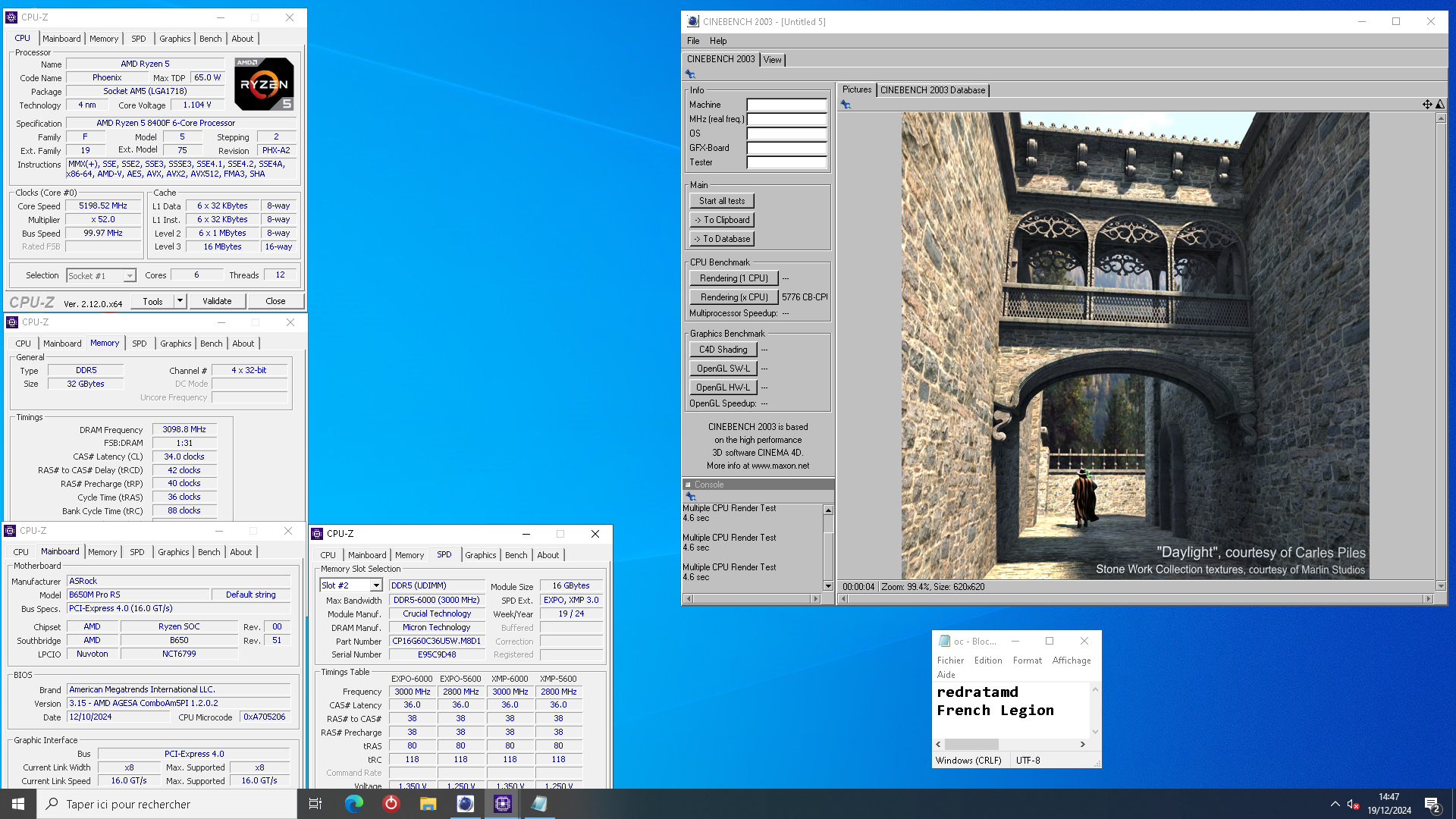Open Graphics tab in the SPD CPU-Z window

481,555
